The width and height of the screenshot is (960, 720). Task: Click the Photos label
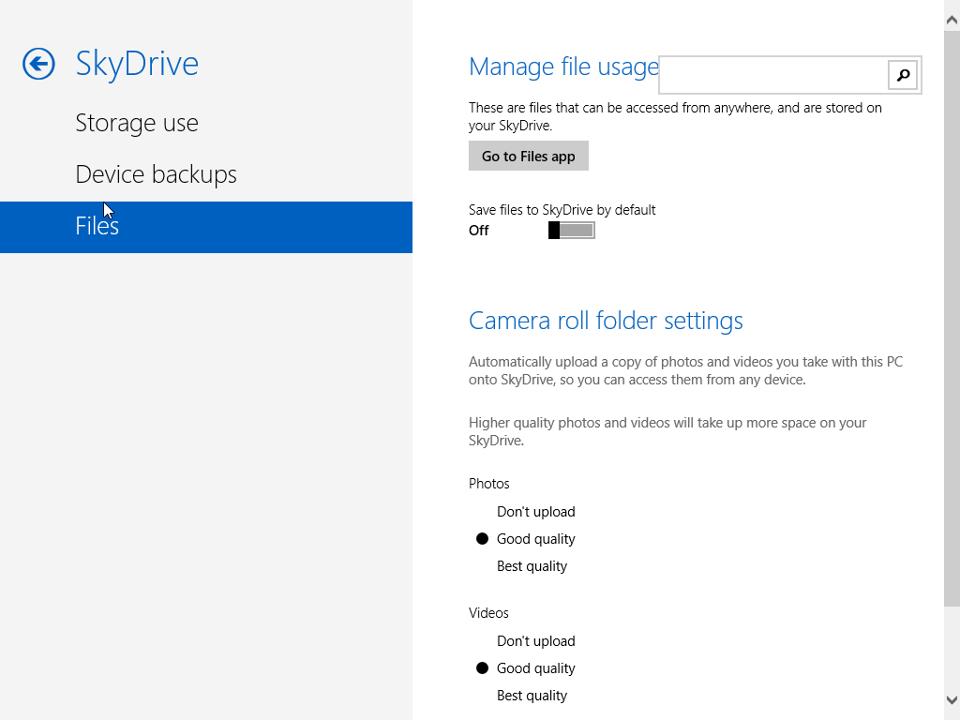[x=489, y=484]
